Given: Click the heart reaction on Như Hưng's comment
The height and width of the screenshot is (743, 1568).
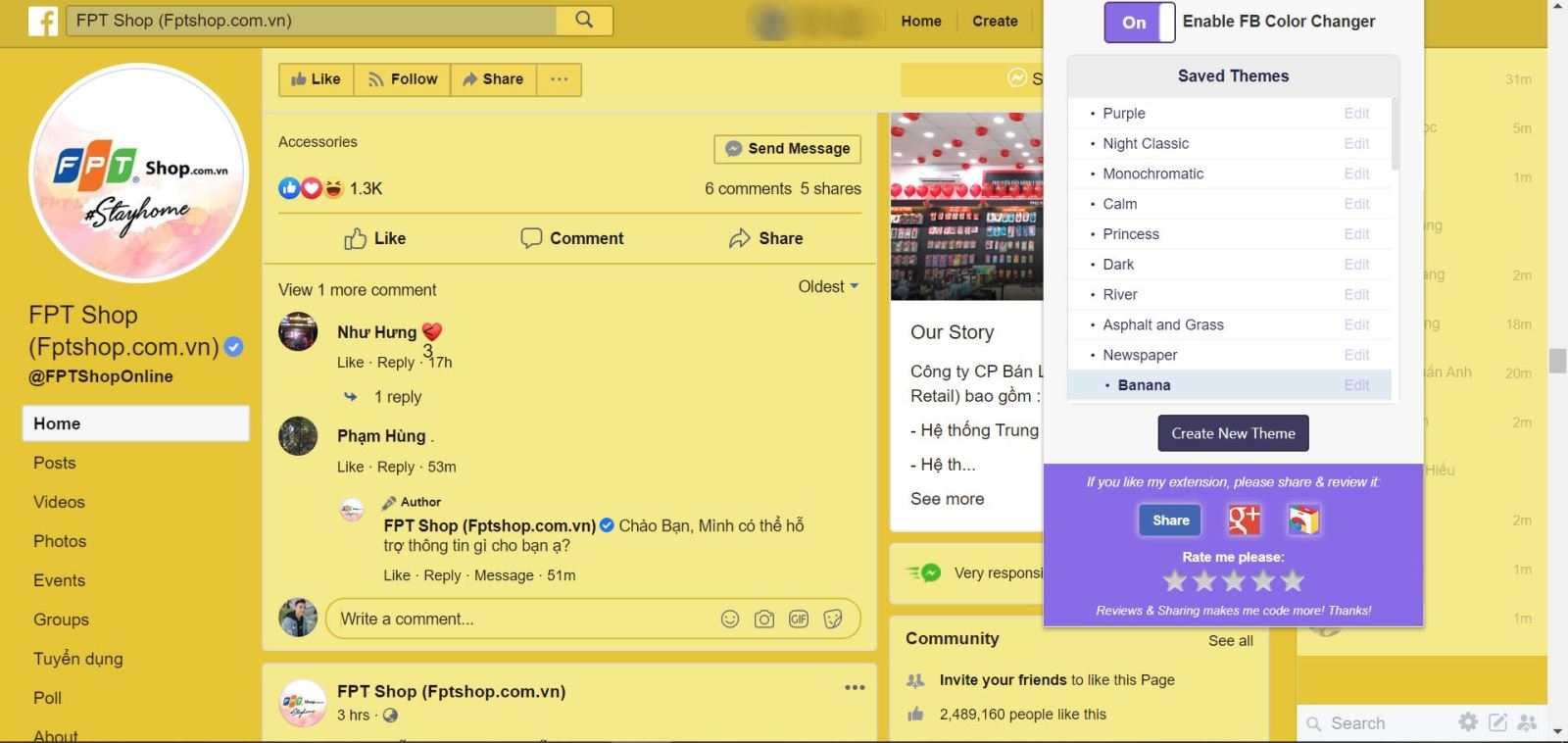Looking at the screenshot, I should (x=431, y=332).
